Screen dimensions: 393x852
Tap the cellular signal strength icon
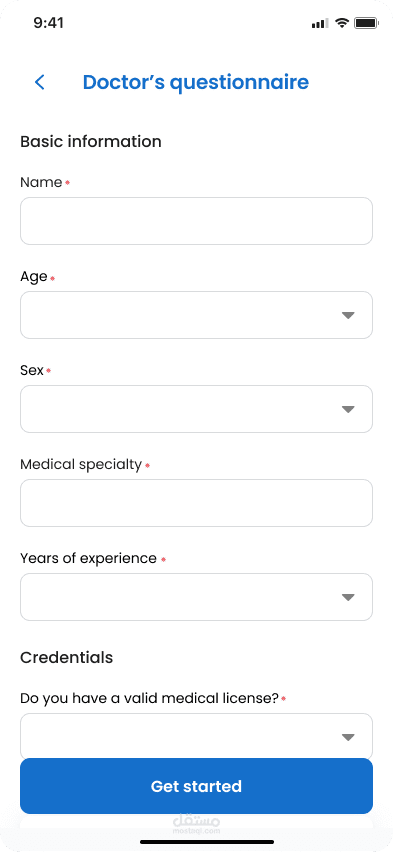click(320, 23)
